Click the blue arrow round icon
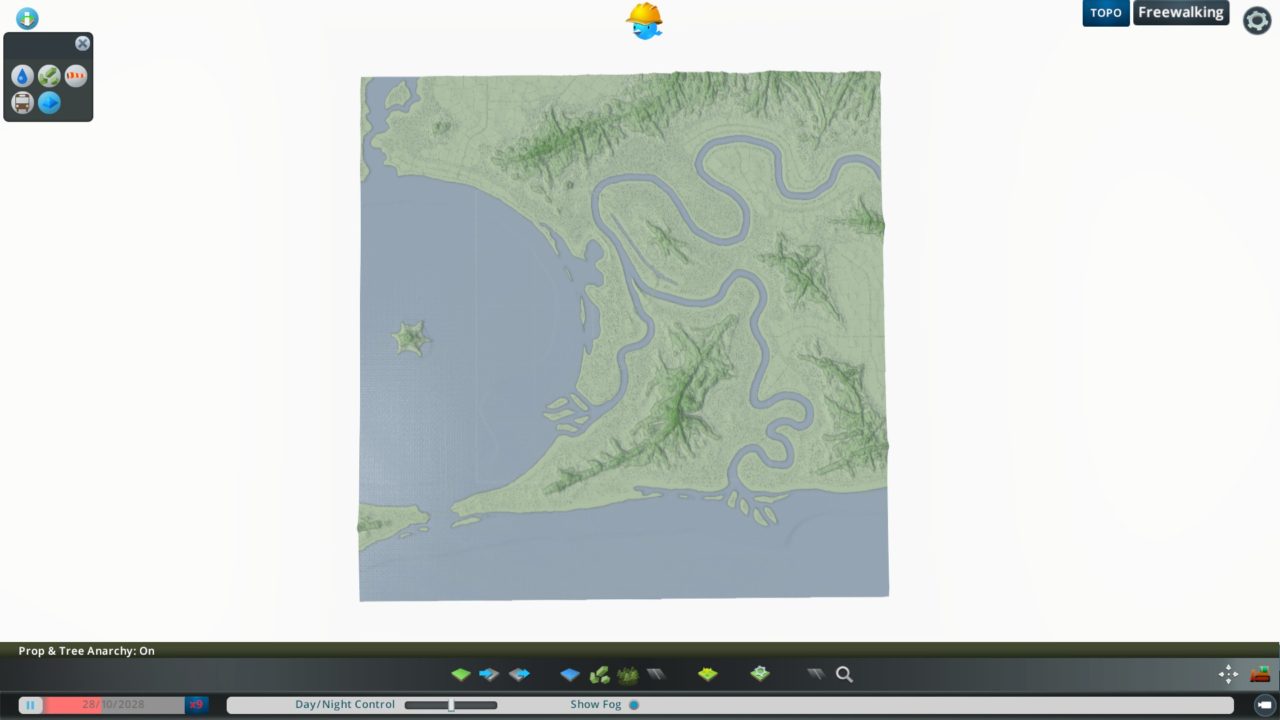 pyautogui.click(x=49, y=102)
